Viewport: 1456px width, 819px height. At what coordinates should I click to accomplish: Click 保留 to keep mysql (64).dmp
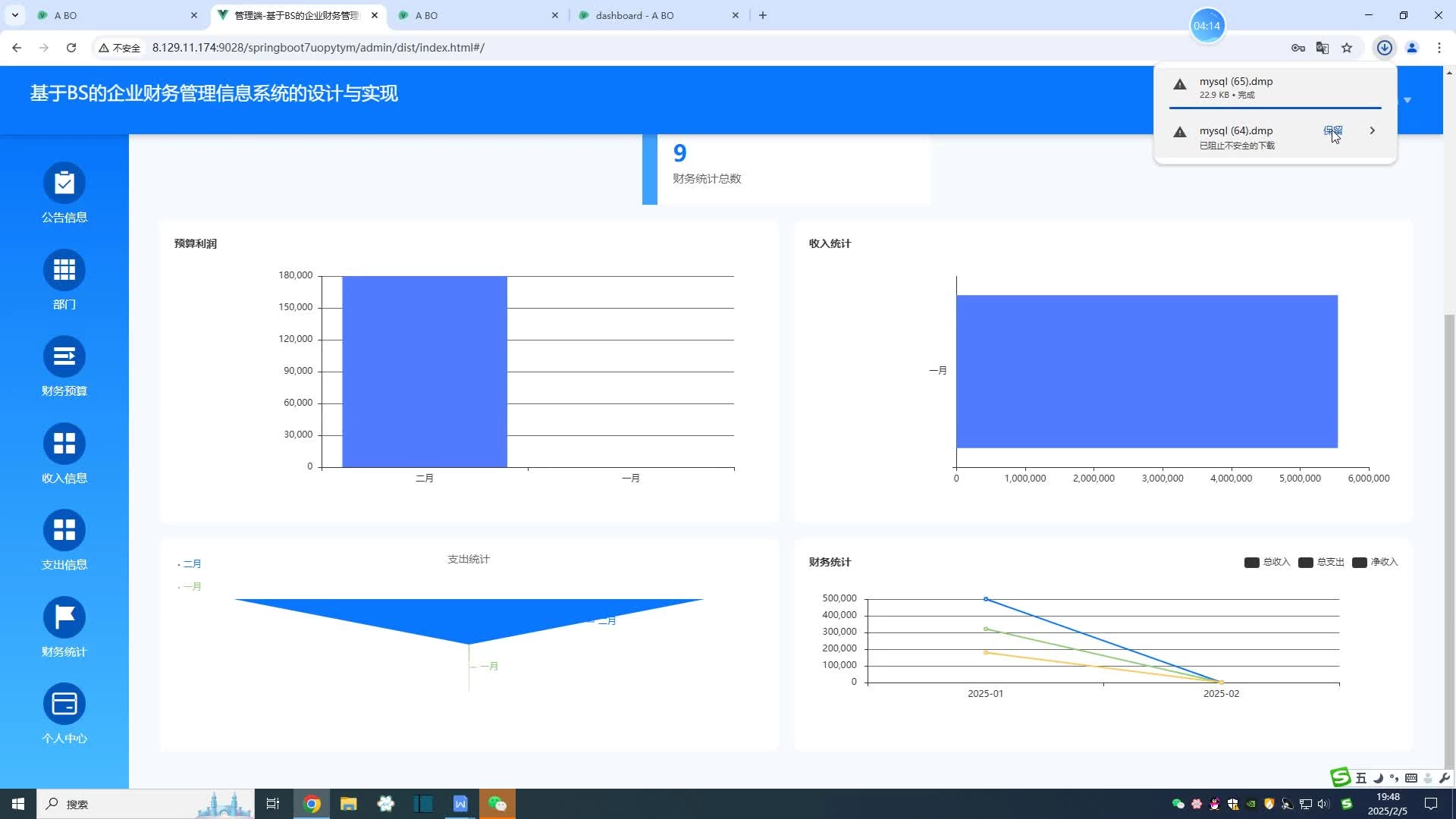click(x=1332, y=130)
